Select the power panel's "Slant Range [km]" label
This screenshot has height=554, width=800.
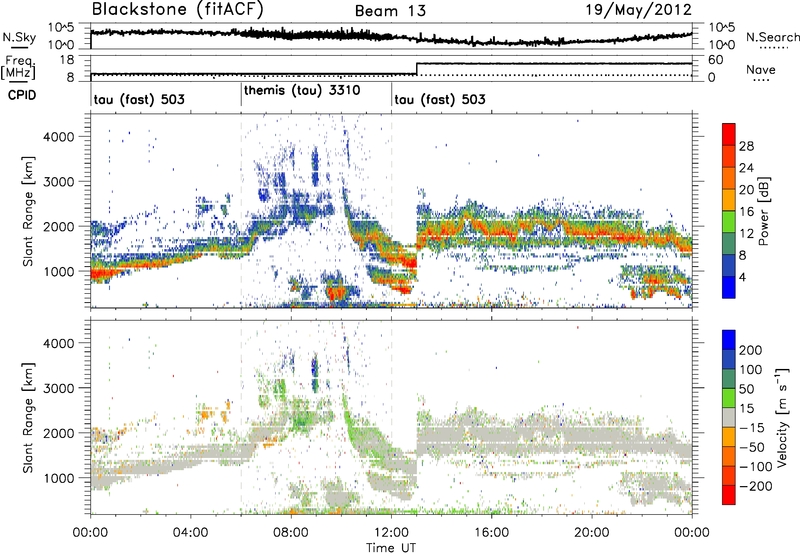click(x=28, y=211)
